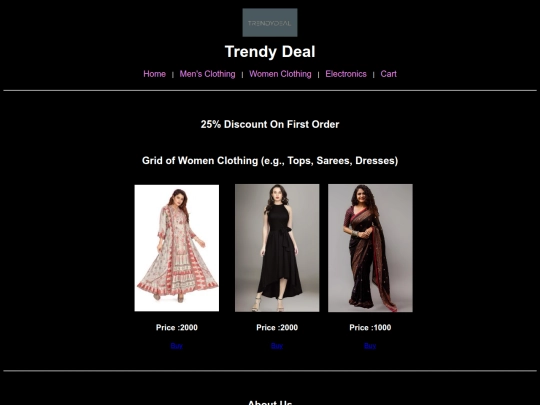This screenshot has width=540, height=405.
Task: Select the black saree image
Action: pyautogui.click(x=370, y=248)
